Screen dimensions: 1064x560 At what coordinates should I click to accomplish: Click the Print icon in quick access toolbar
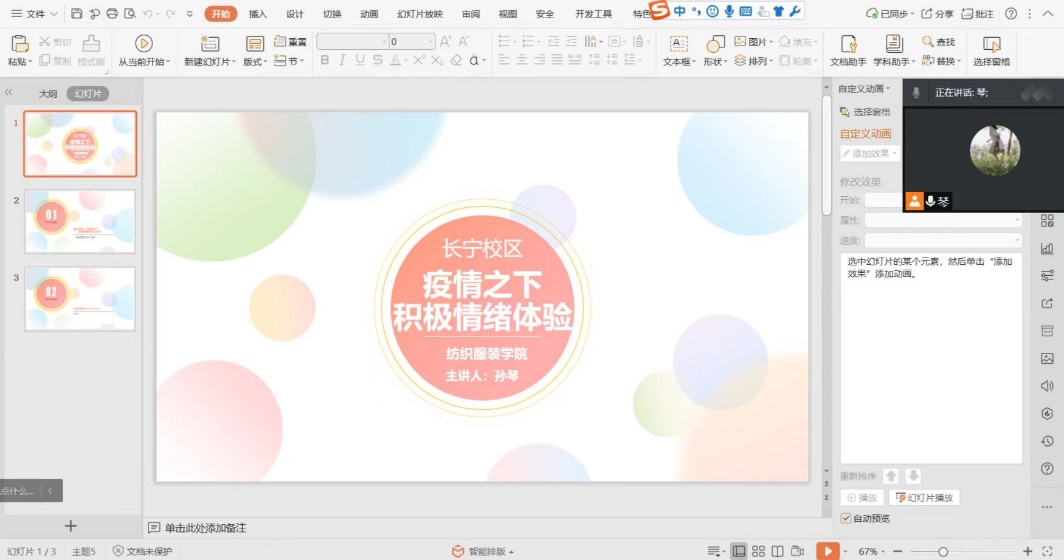click(111, 14)
